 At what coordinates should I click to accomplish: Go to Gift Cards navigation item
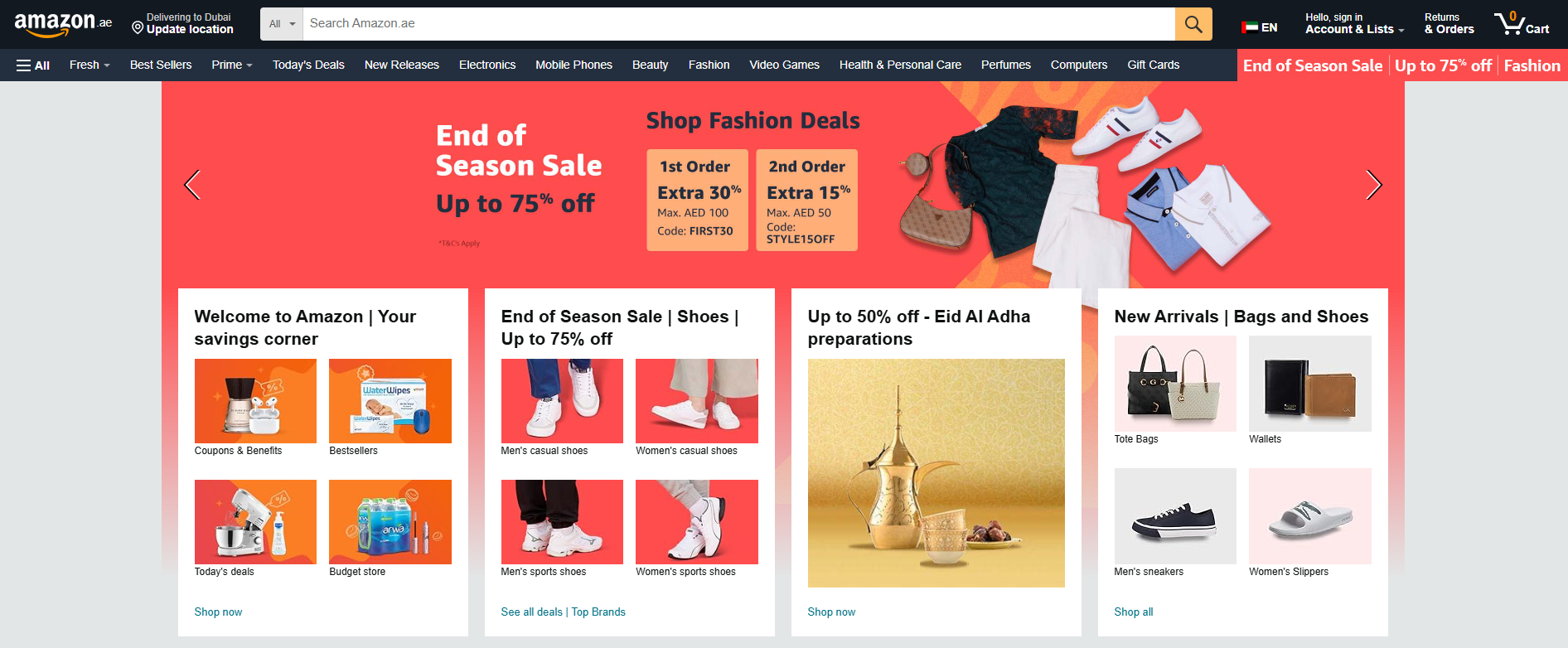pyautogui.click(x=1153, y=65)
